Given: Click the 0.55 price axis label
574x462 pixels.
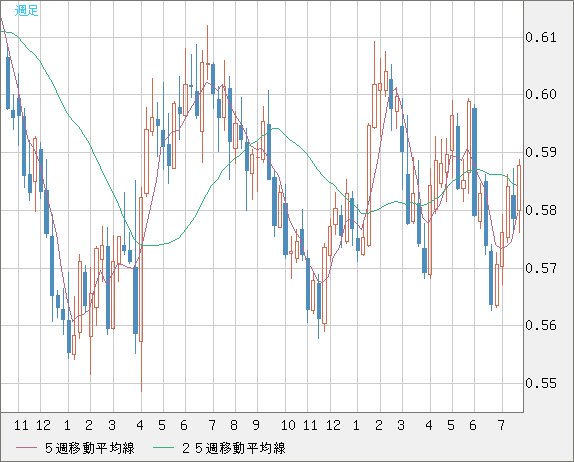Looking at the screenshot, I should tap(541, 384).
